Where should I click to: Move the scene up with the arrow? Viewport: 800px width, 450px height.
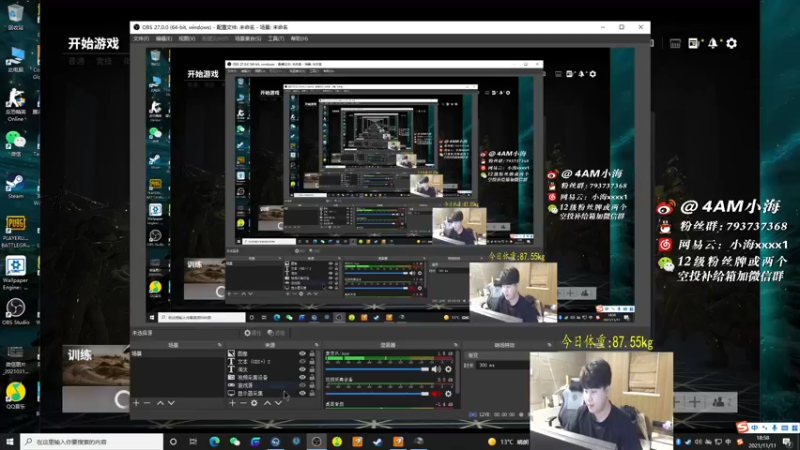(160, 403)
